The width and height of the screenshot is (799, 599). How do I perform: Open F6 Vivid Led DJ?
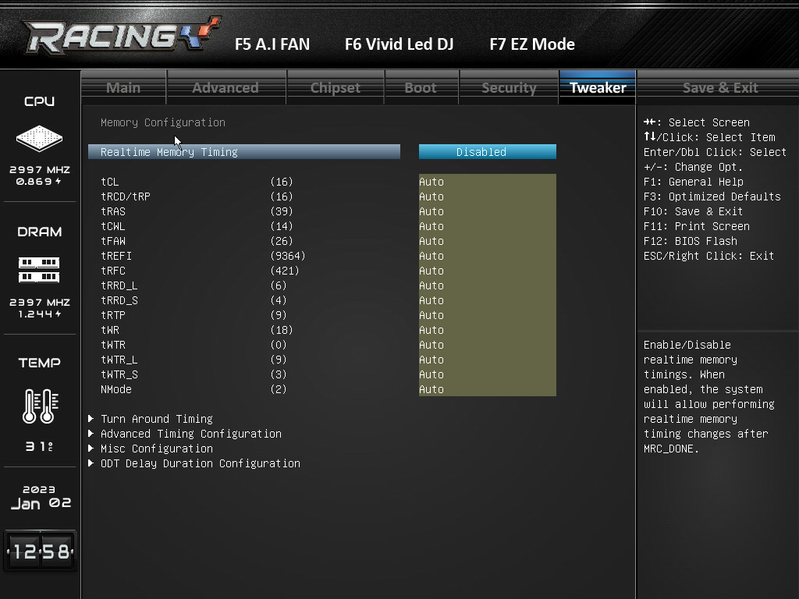pyautogui.click(x=399, y=44)
